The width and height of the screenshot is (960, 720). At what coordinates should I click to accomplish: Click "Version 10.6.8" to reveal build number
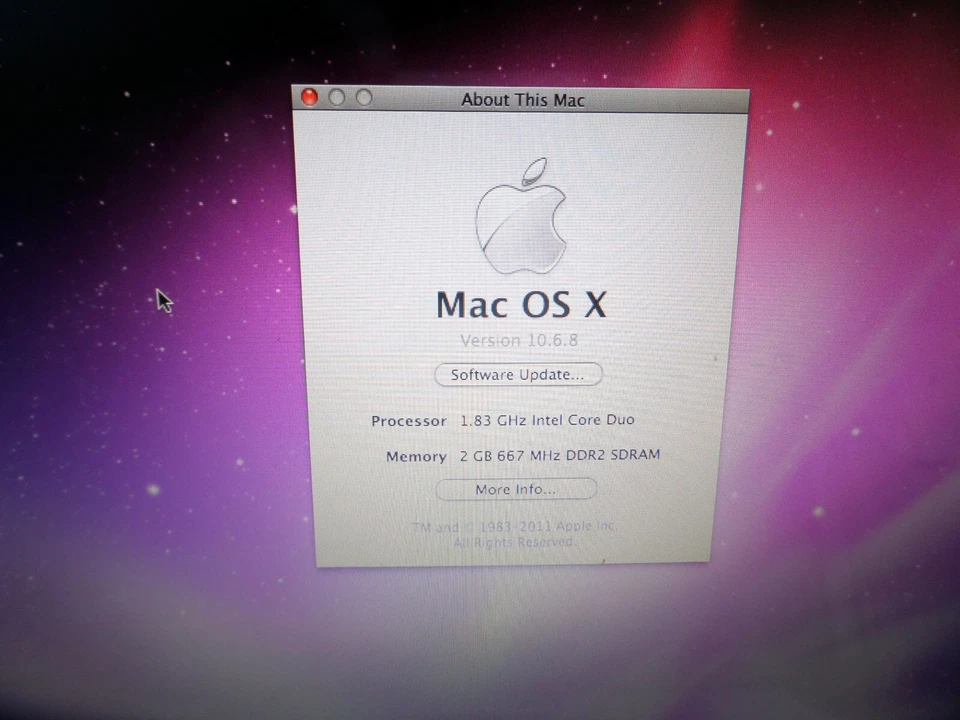click(518, 340)
